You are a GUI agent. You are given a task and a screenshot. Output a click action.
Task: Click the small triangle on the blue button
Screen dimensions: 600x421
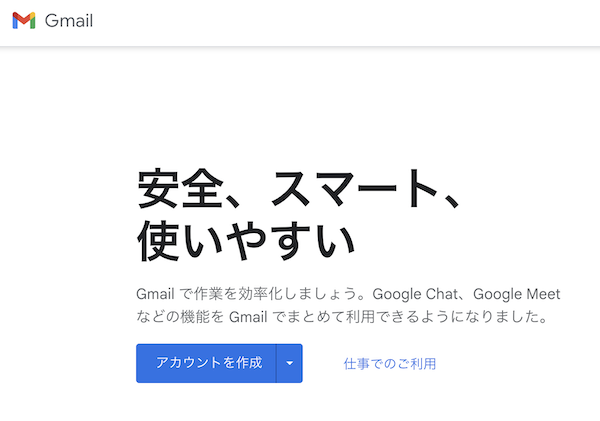[289, 363]
